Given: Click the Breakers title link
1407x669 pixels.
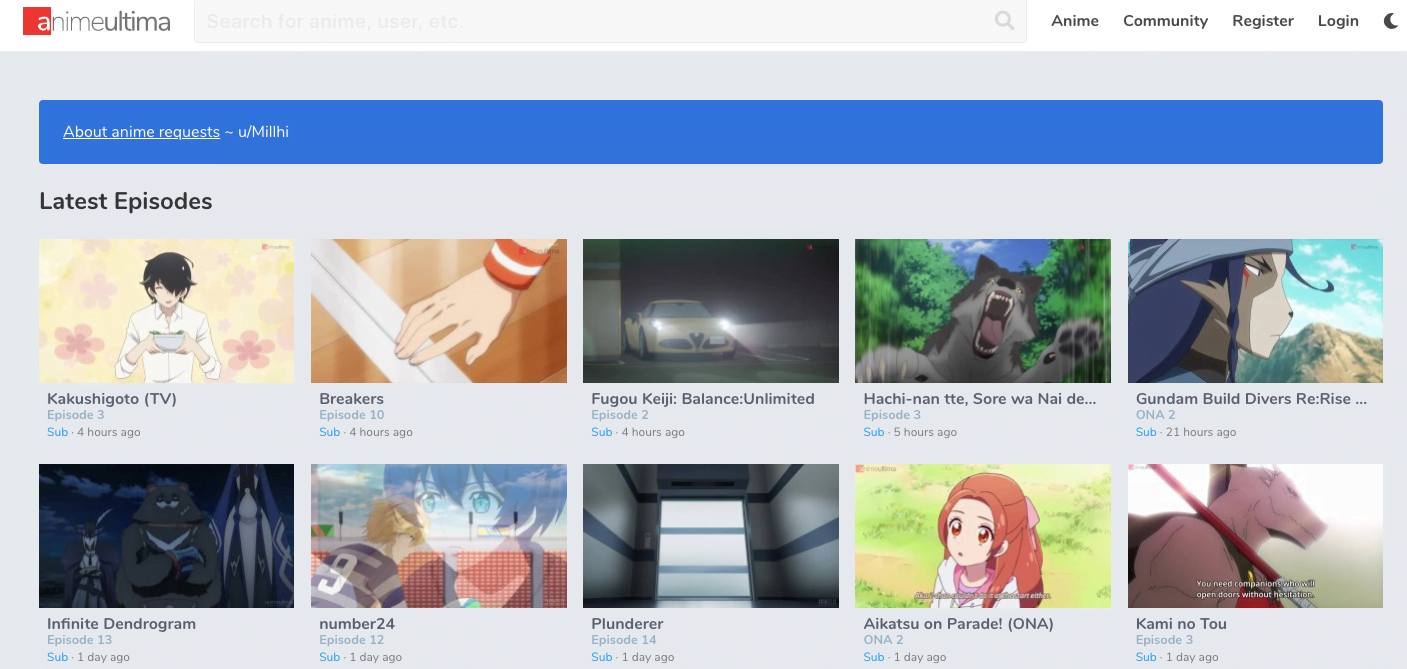Looking at the screenshot, I should 351,399.
